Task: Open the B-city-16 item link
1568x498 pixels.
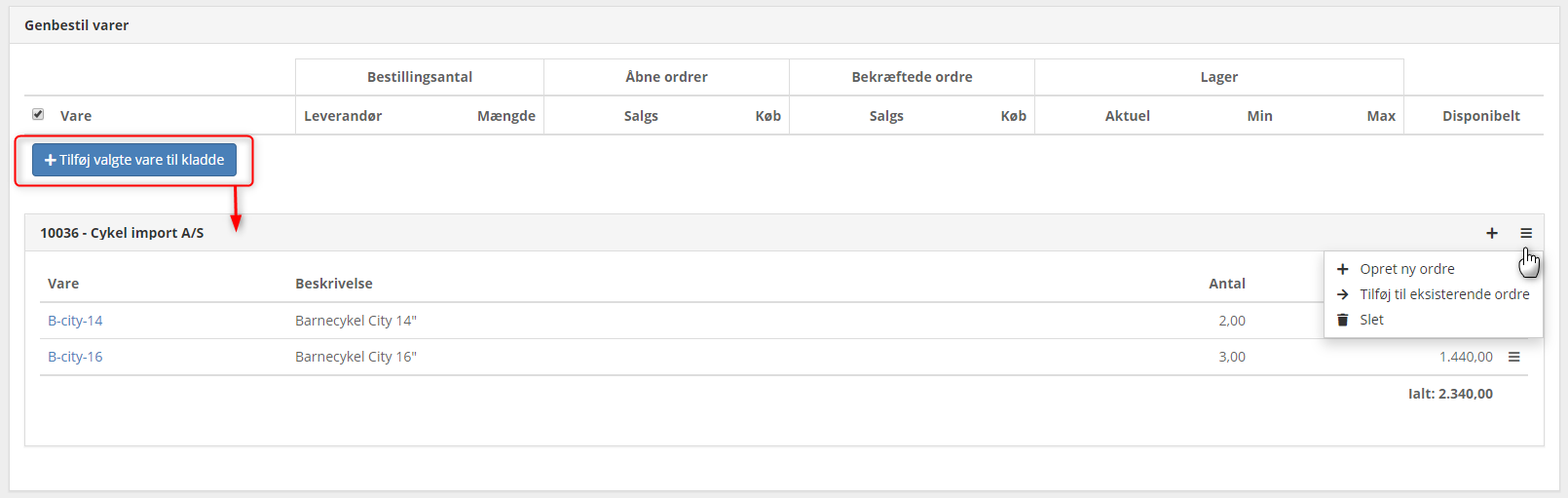Action: tap(75, 357)
